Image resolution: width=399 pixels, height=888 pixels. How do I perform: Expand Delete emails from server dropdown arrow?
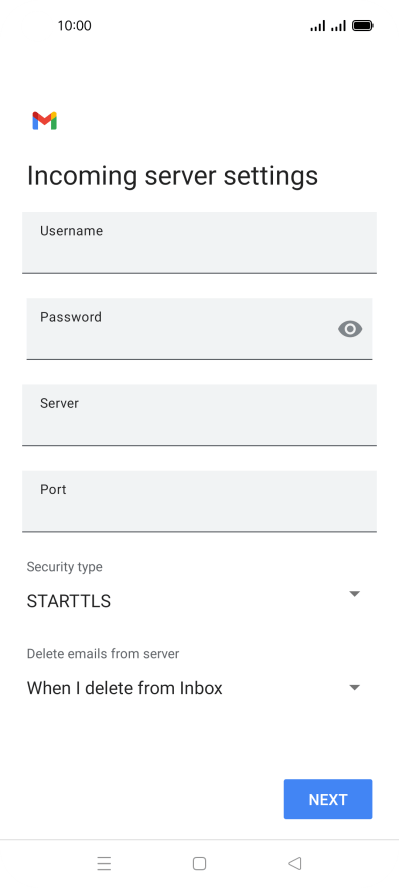click(354, 688)
